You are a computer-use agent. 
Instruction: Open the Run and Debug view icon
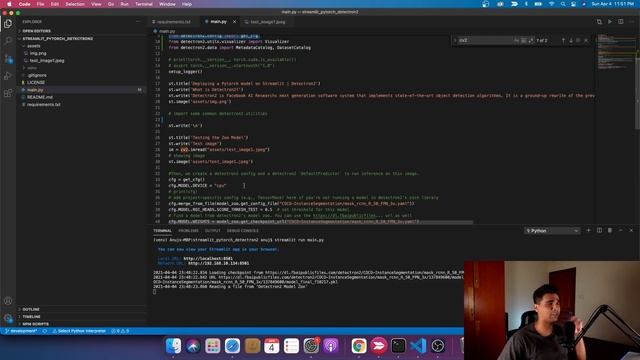[x=8, y=76]
